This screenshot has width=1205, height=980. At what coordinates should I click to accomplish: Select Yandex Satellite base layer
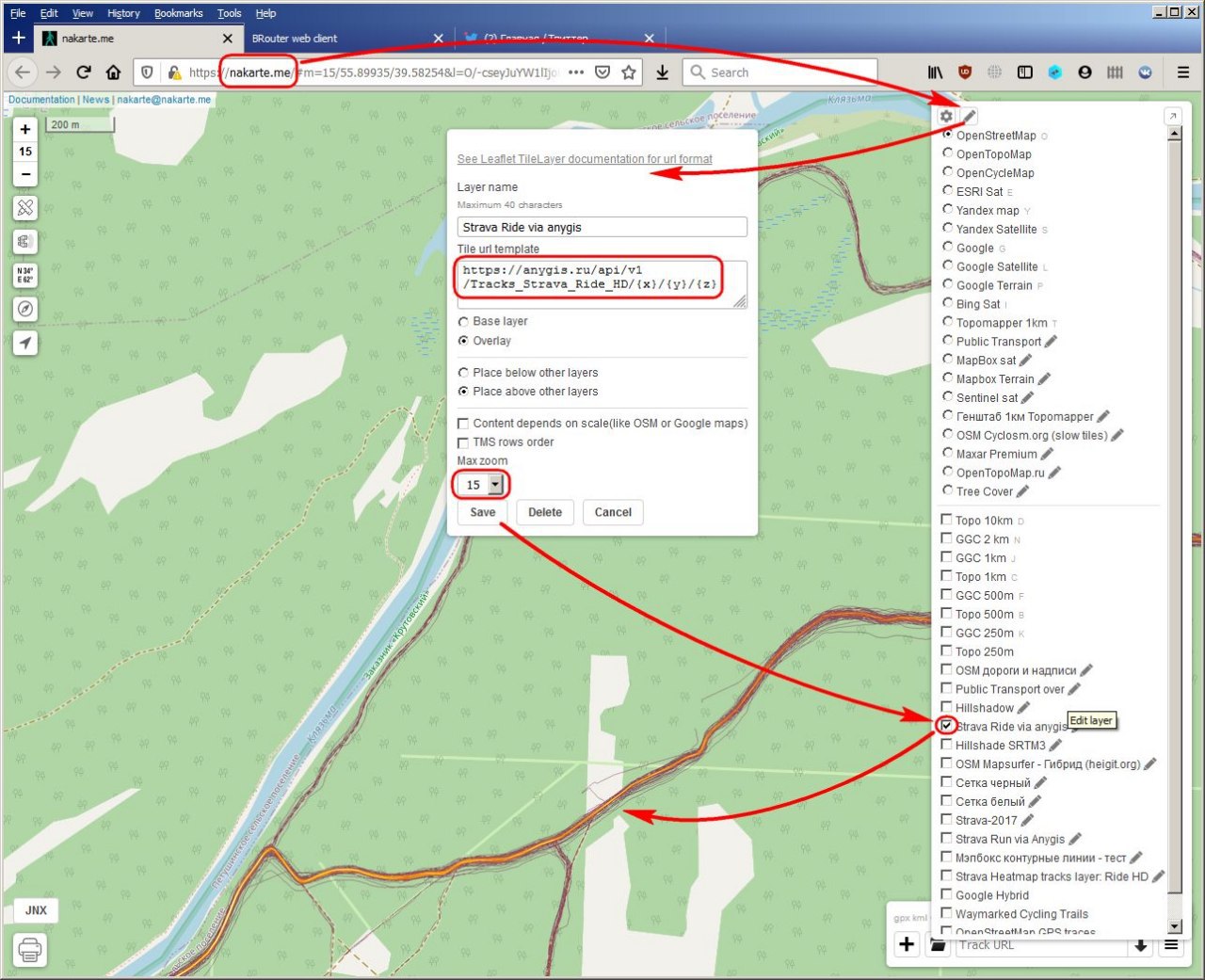coord(948,229)
